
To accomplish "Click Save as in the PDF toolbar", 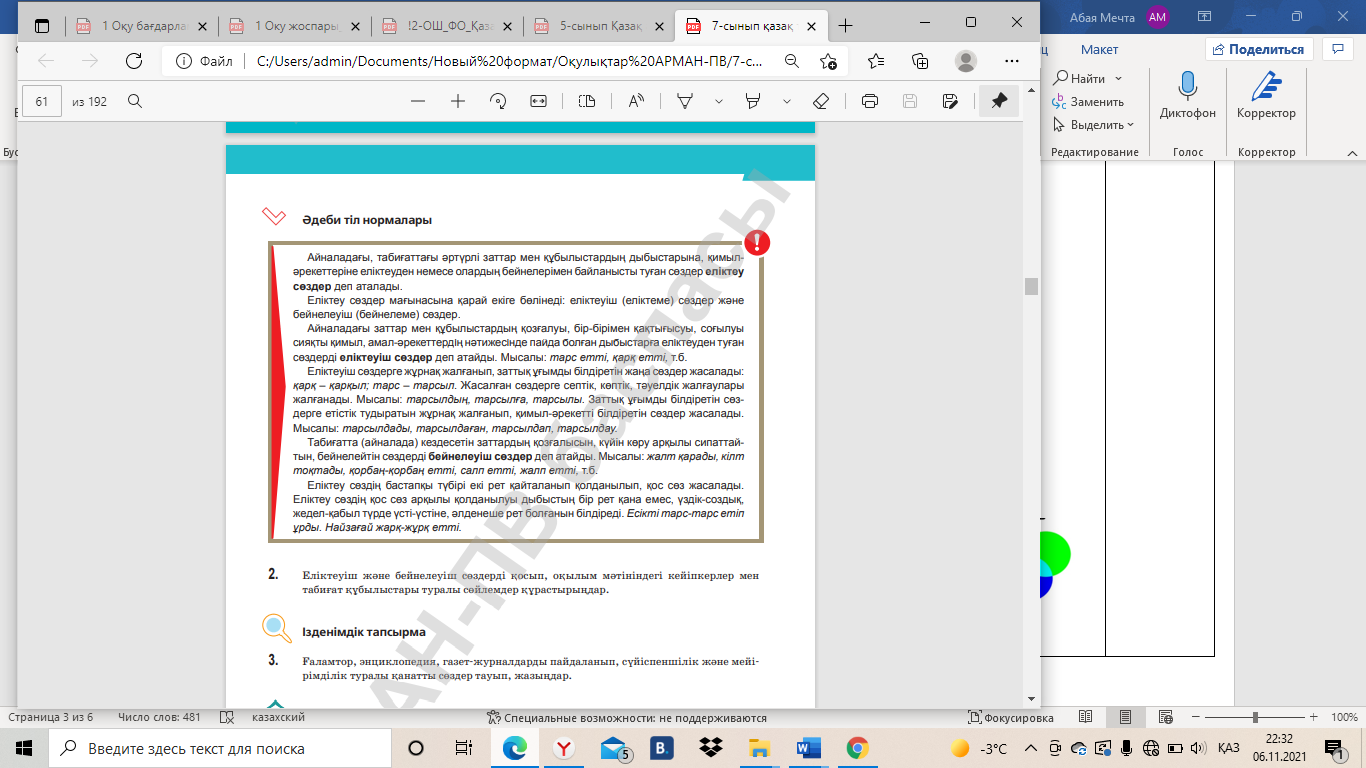I will 950,101.
